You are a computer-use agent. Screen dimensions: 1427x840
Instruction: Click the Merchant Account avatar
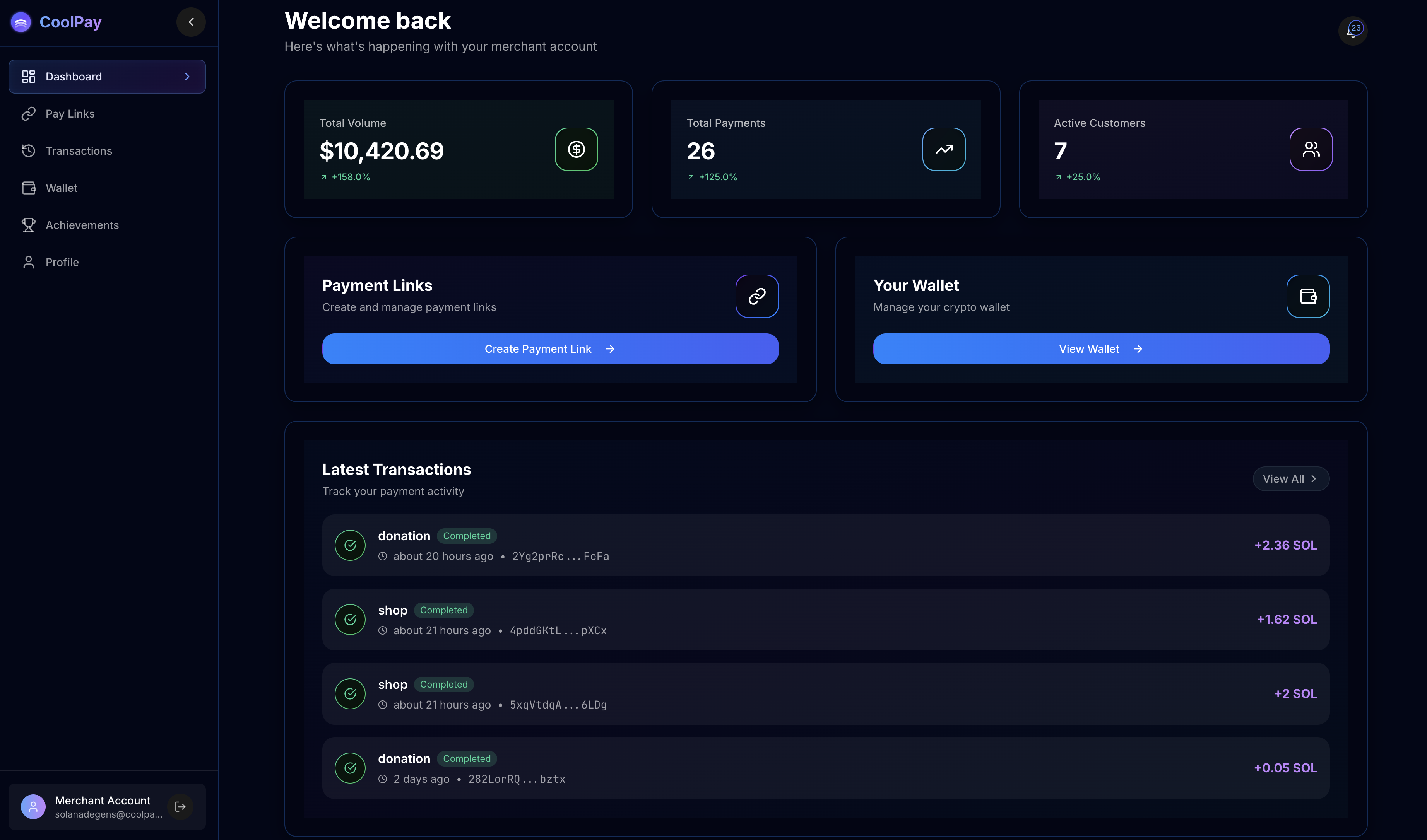[x=33, y=807]
